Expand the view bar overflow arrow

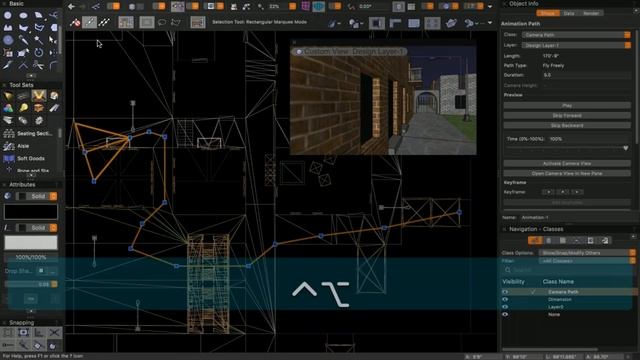[x=490, y=7]
